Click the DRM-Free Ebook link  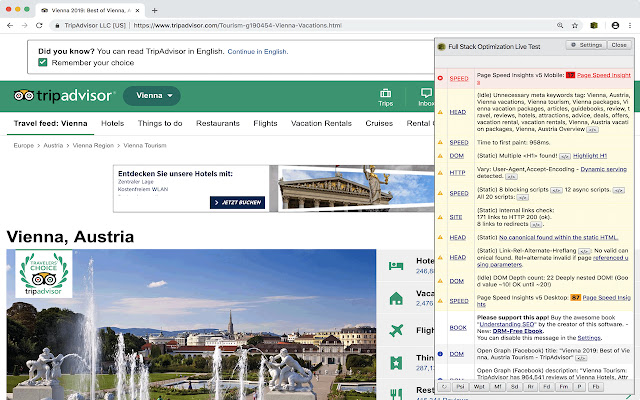coord(518,331)
